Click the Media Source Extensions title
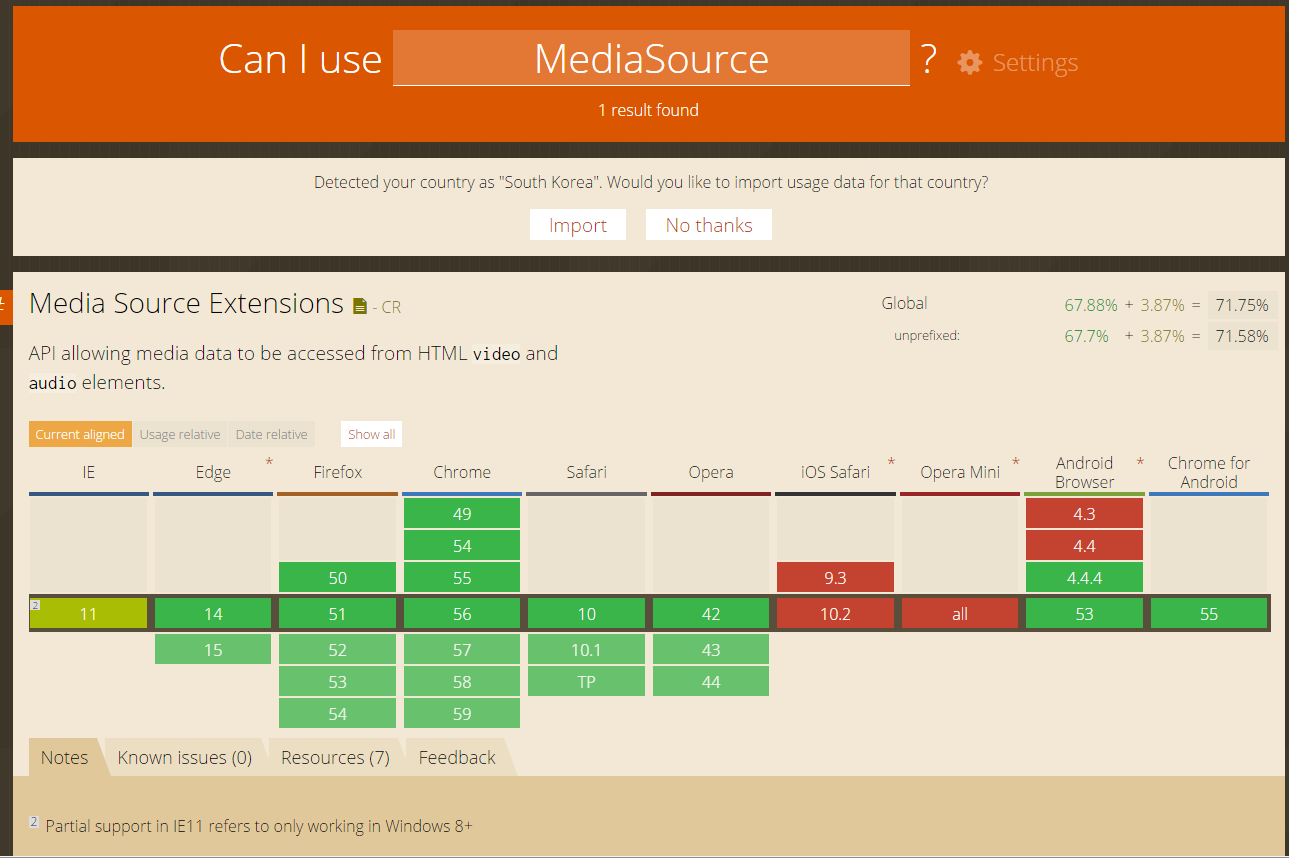The width and height of the screenshot is (1289, 858). [x=187, y=303]
